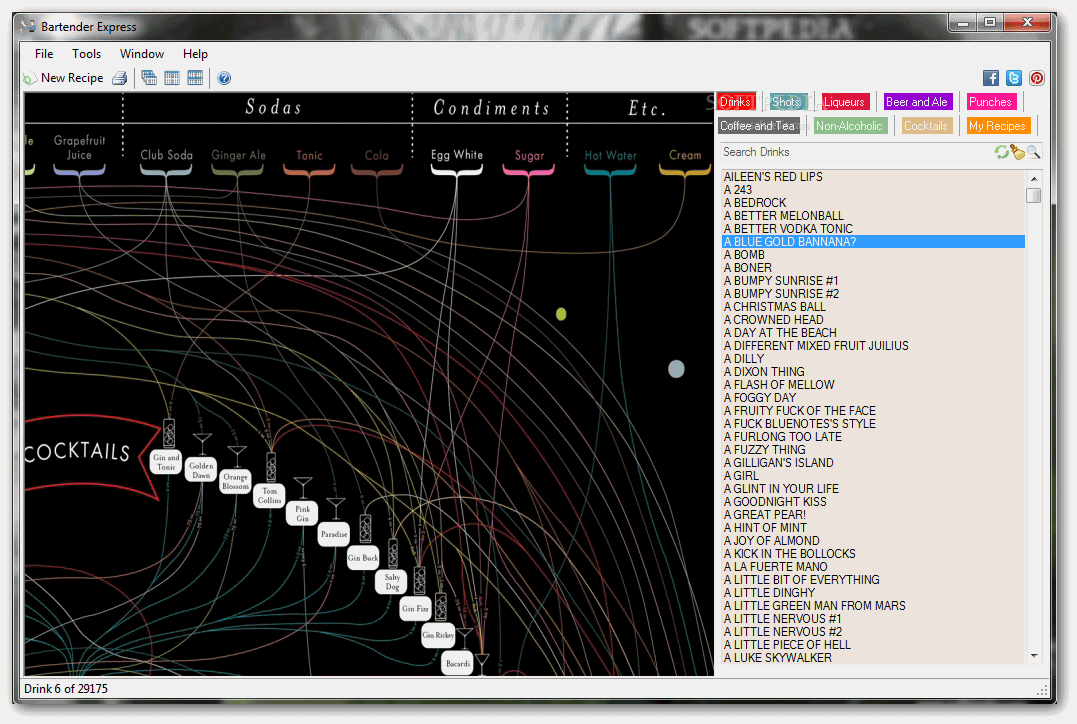Image resolution: width=1077 pixels, height=724 pixels.
Task: Click the help question mark icon
Action: [224, 78]
